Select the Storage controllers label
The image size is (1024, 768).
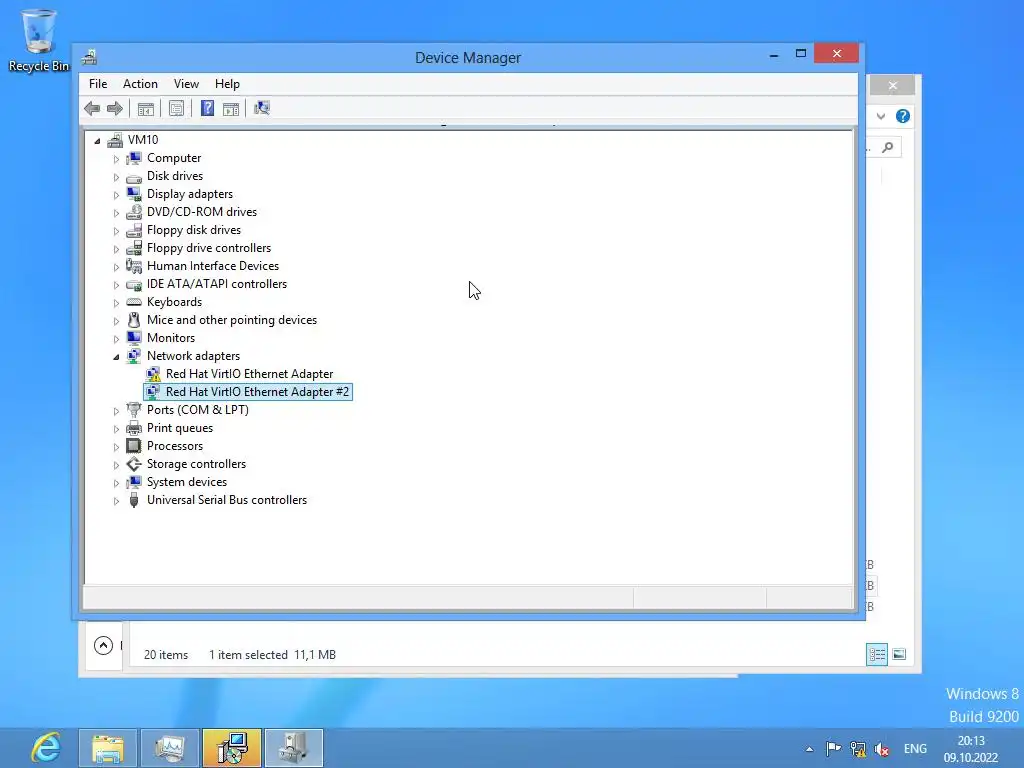coord(196,464)
